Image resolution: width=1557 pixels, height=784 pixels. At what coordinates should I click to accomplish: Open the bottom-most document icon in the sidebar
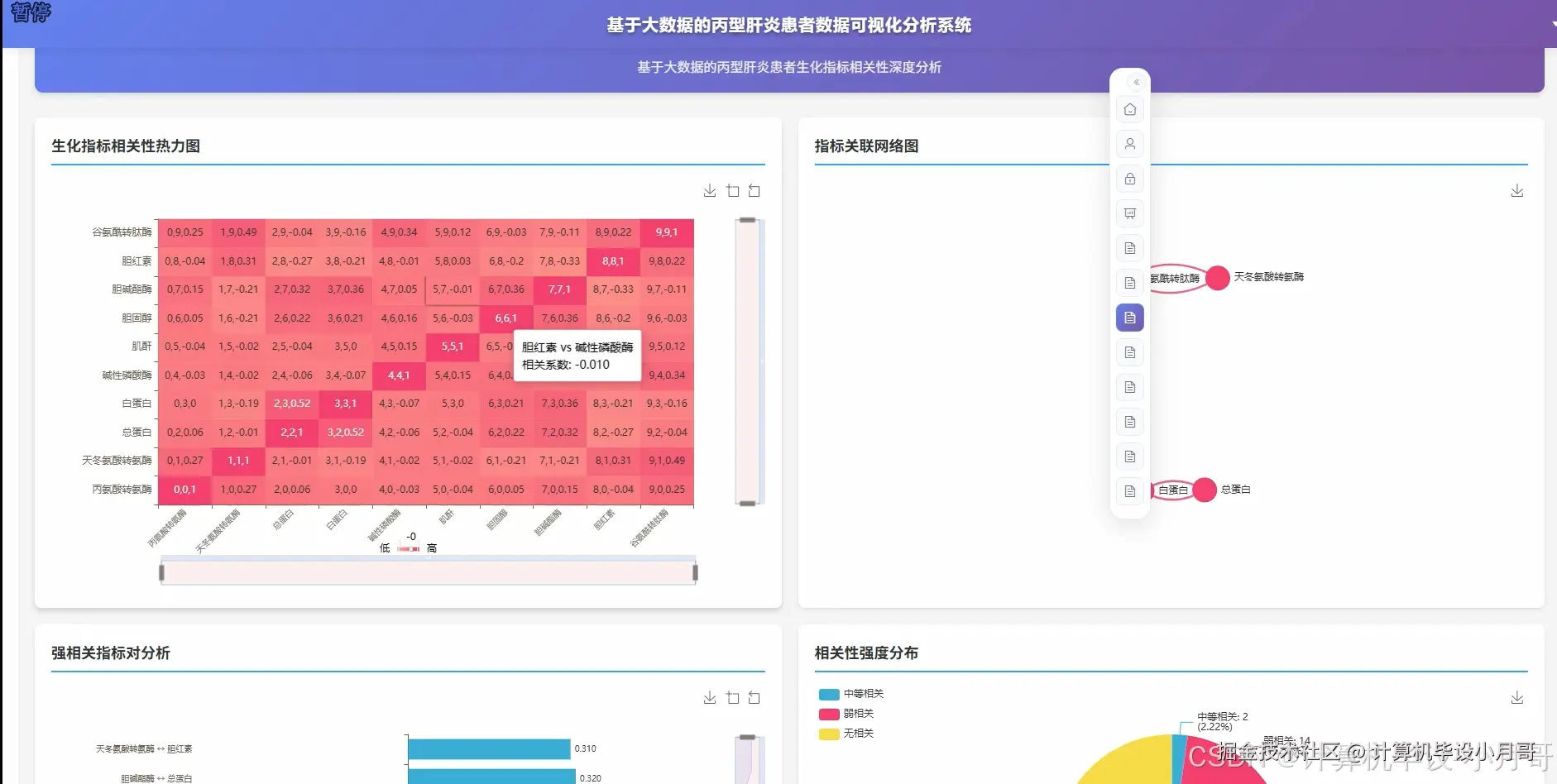pos(1130,491)
